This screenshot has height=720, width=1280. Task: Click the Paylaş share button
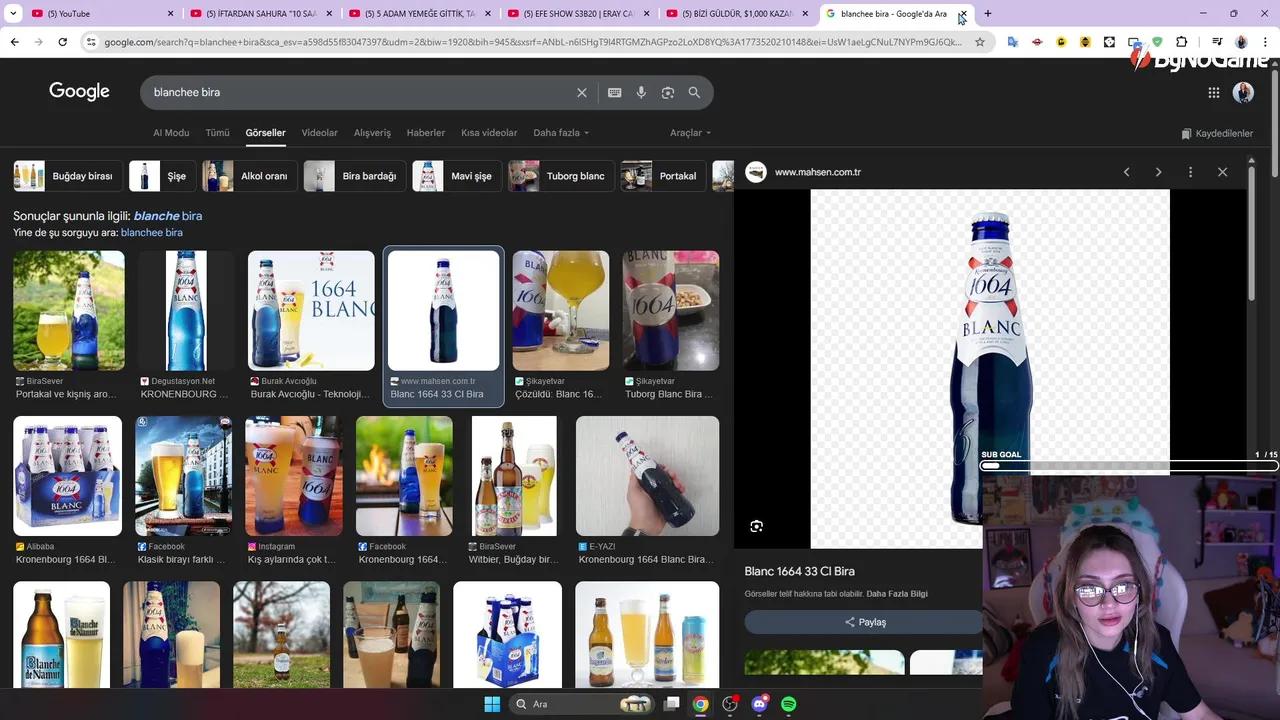(864, 622)
